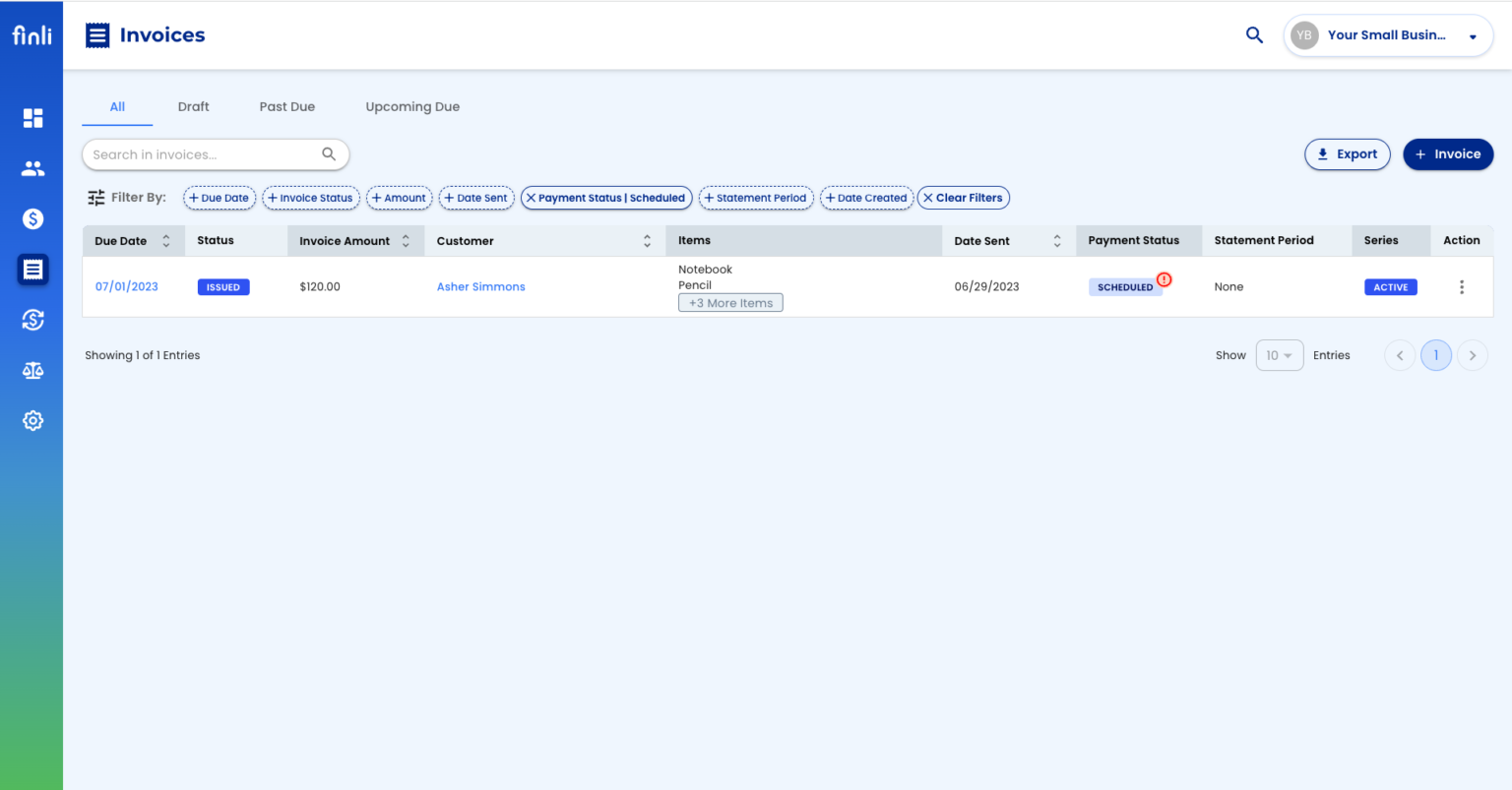Open recurring payments via the circular-arrows icon

point(32,320)
